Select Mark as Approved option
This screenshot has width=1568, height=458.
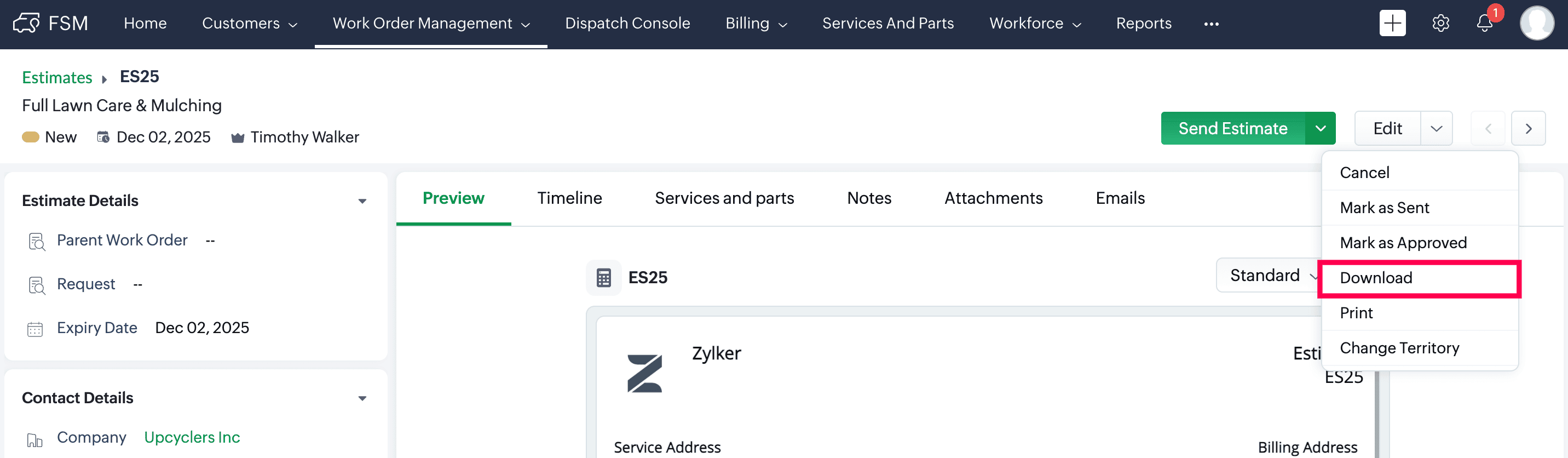(1403, 243)
